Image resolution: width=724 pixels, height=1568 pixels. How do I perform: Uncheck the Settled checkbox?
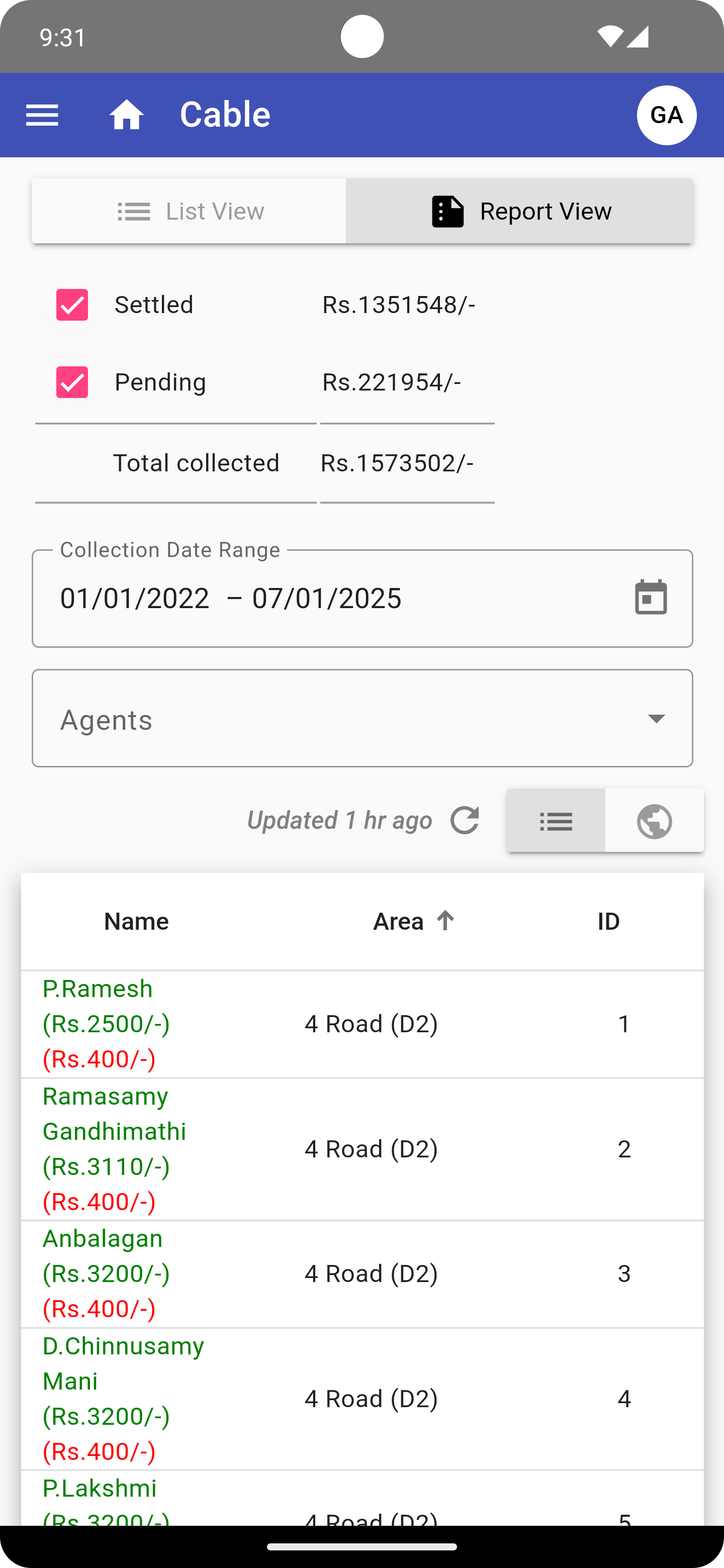point(72,305)
